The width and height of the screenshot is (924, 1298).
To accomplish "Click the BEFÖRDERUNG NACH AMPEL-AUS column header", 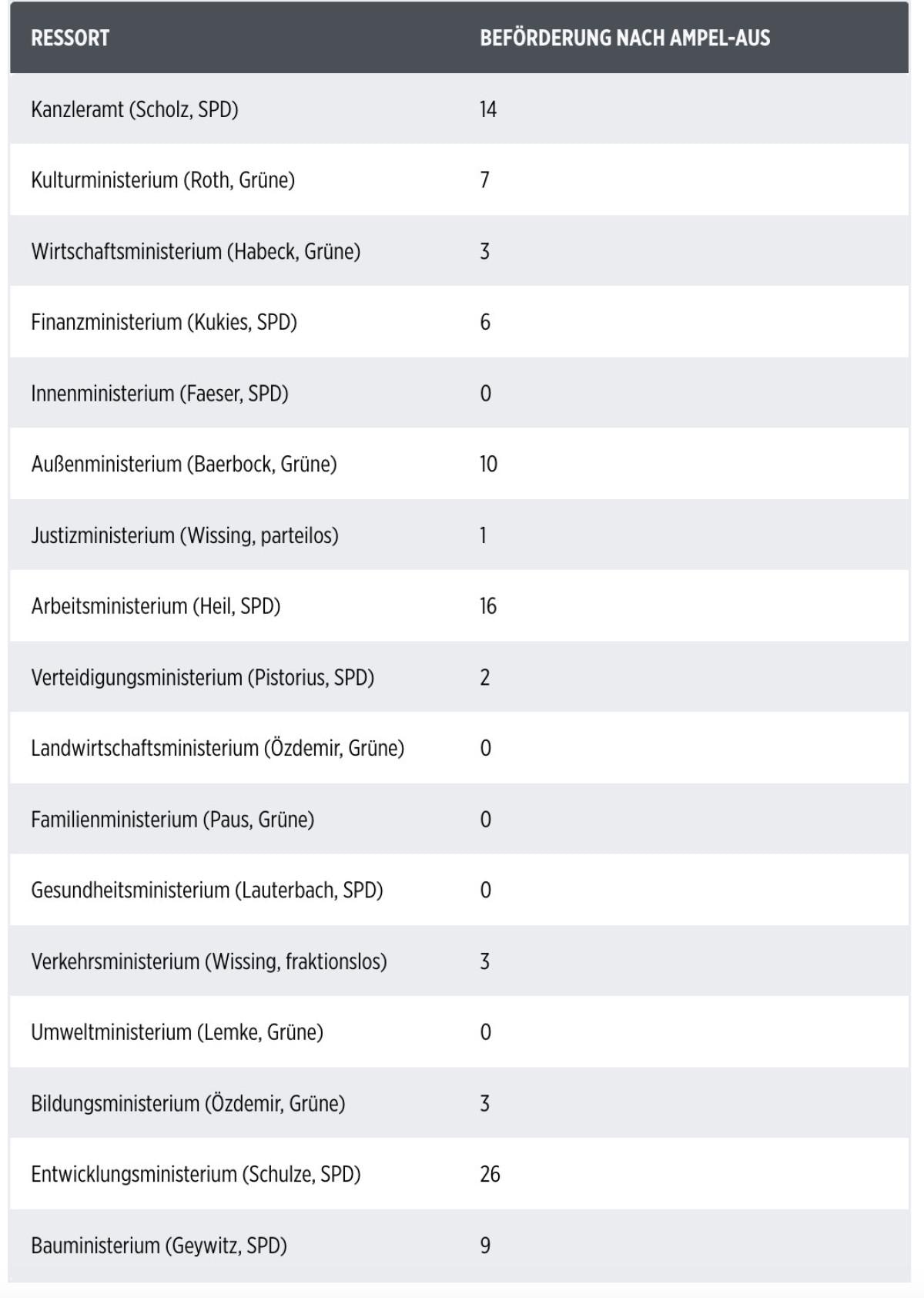I will (x=624, y=38).
